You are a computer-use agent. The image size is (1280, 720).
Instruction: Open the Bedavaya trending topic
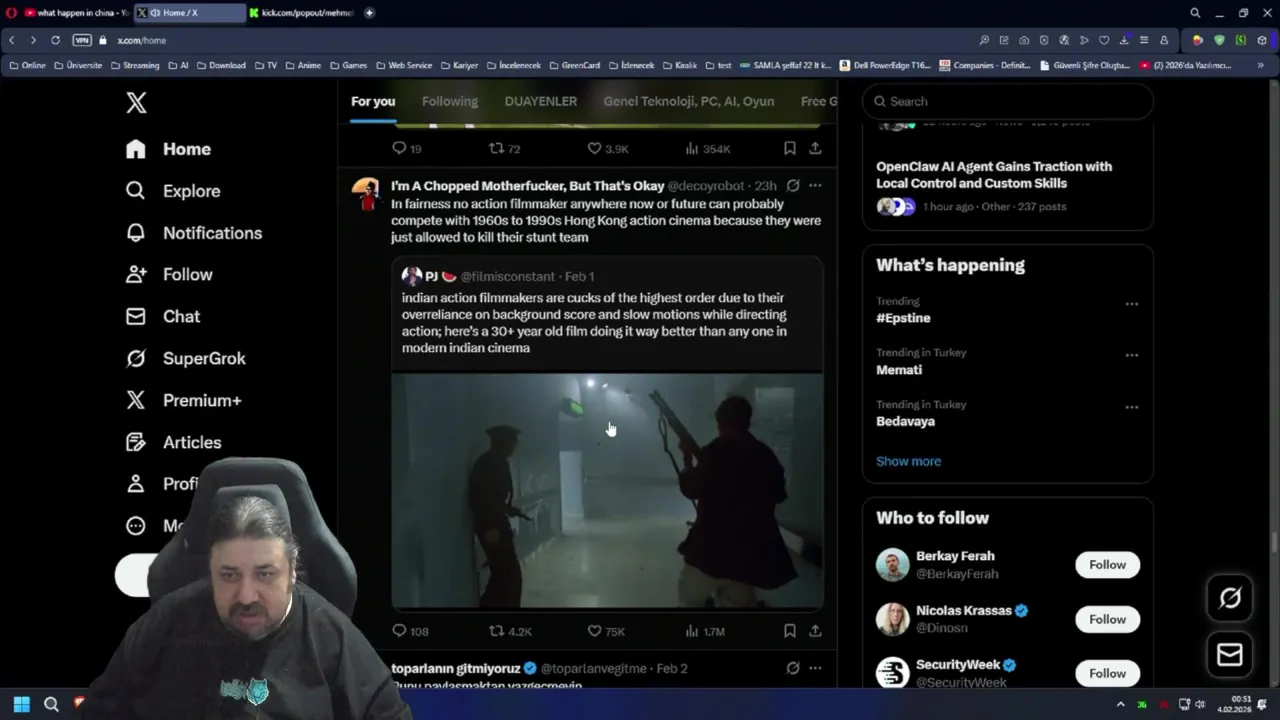click(x=905, y=421)
